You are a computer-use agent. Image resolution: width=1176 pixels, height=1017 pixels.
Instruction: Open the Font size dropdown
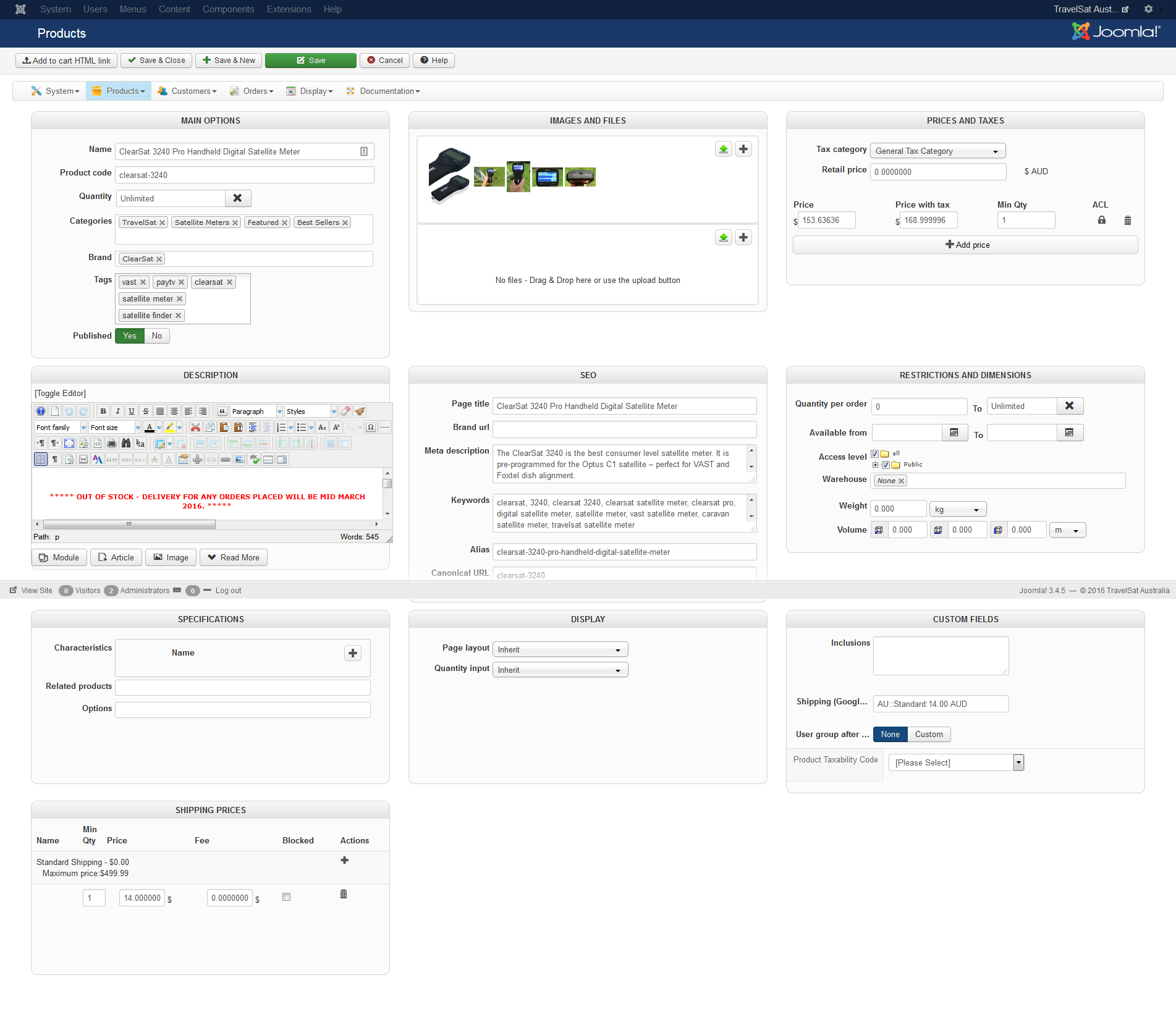point(116,428)
